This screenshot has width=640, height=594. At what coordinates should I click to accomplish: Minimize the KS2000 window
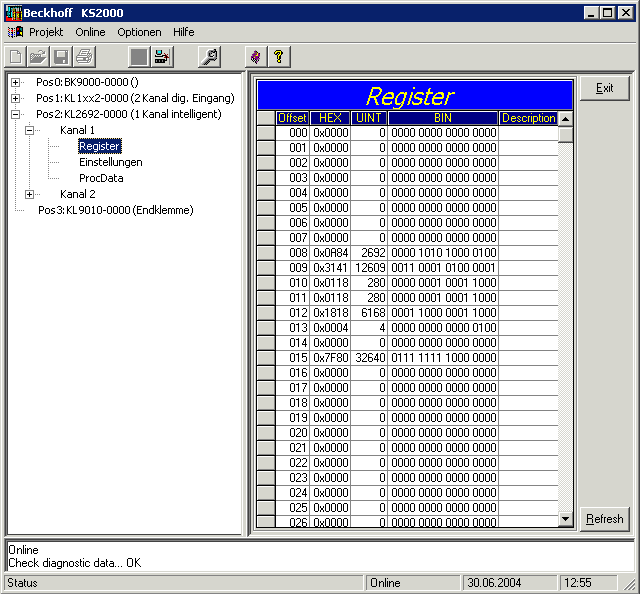point(591,13)
